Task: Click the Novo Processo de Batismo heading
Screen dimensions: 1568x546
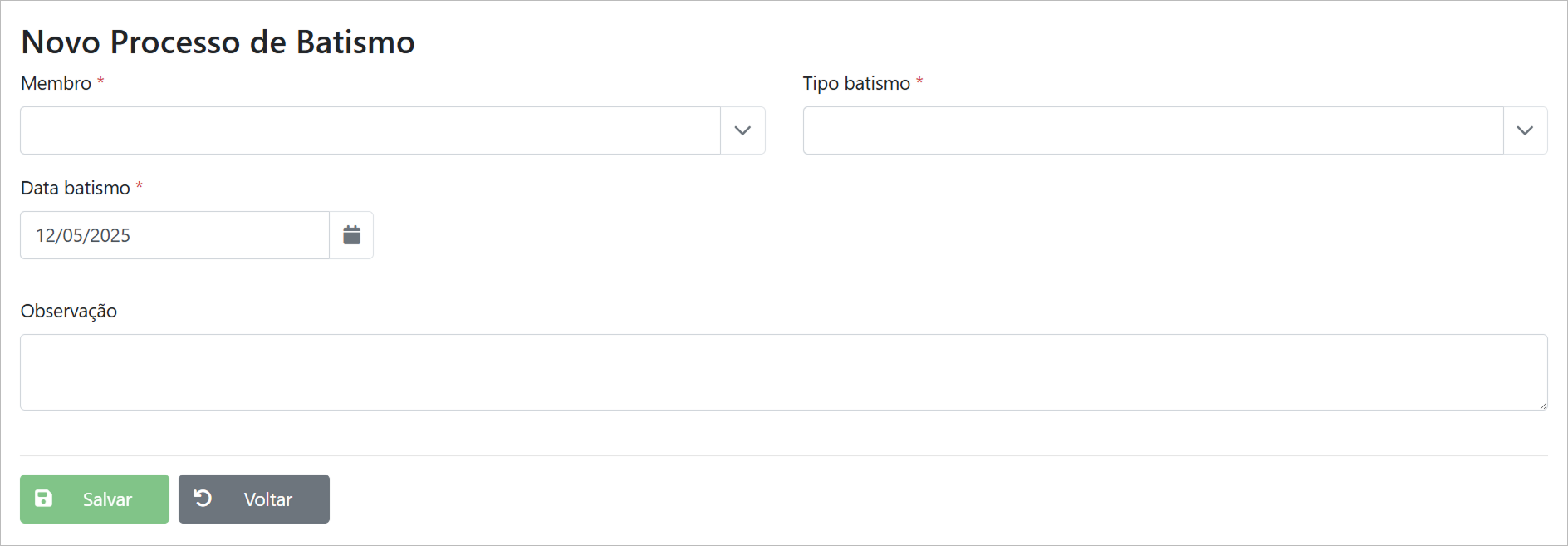Action: click(x=218, y=42)
